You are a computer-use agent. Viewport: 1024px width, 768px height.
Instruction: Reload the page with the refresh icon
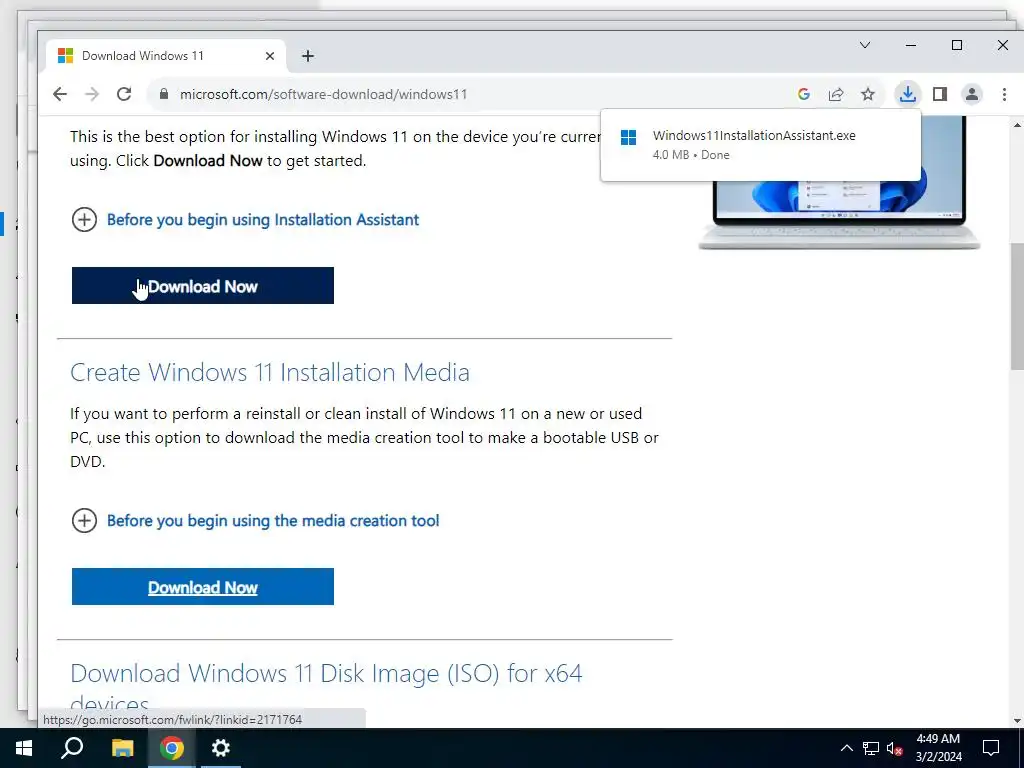pyautogui.click(x=124, y=94)
